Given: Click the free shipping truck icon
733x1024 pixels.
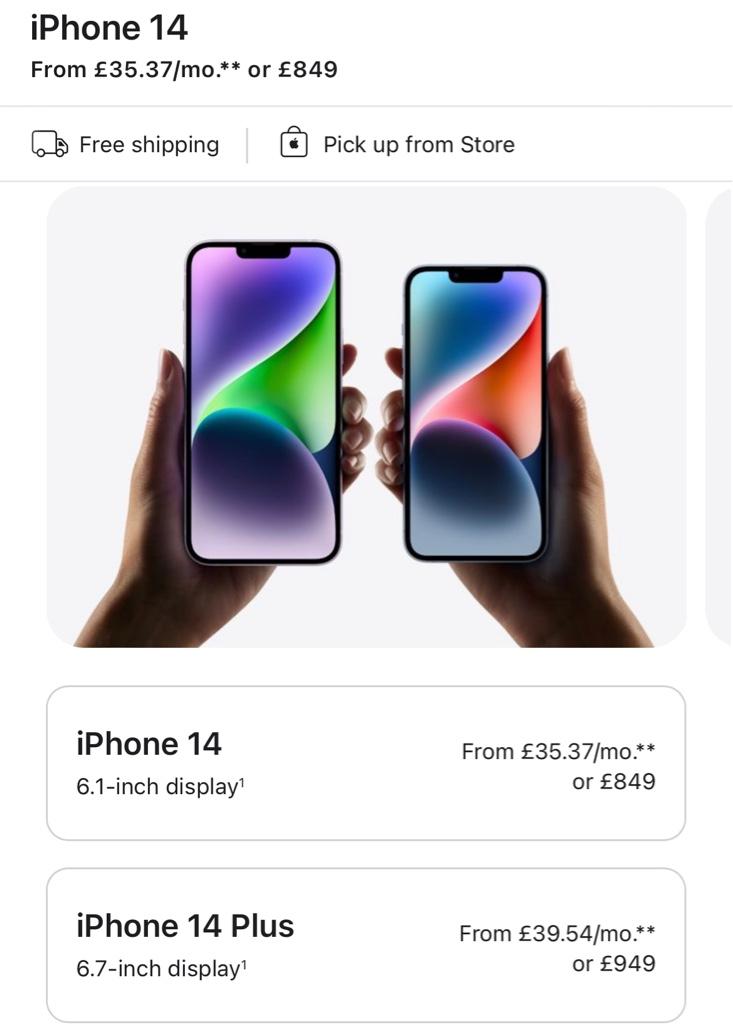Looking at the screenshot, I should pos(50,144).
